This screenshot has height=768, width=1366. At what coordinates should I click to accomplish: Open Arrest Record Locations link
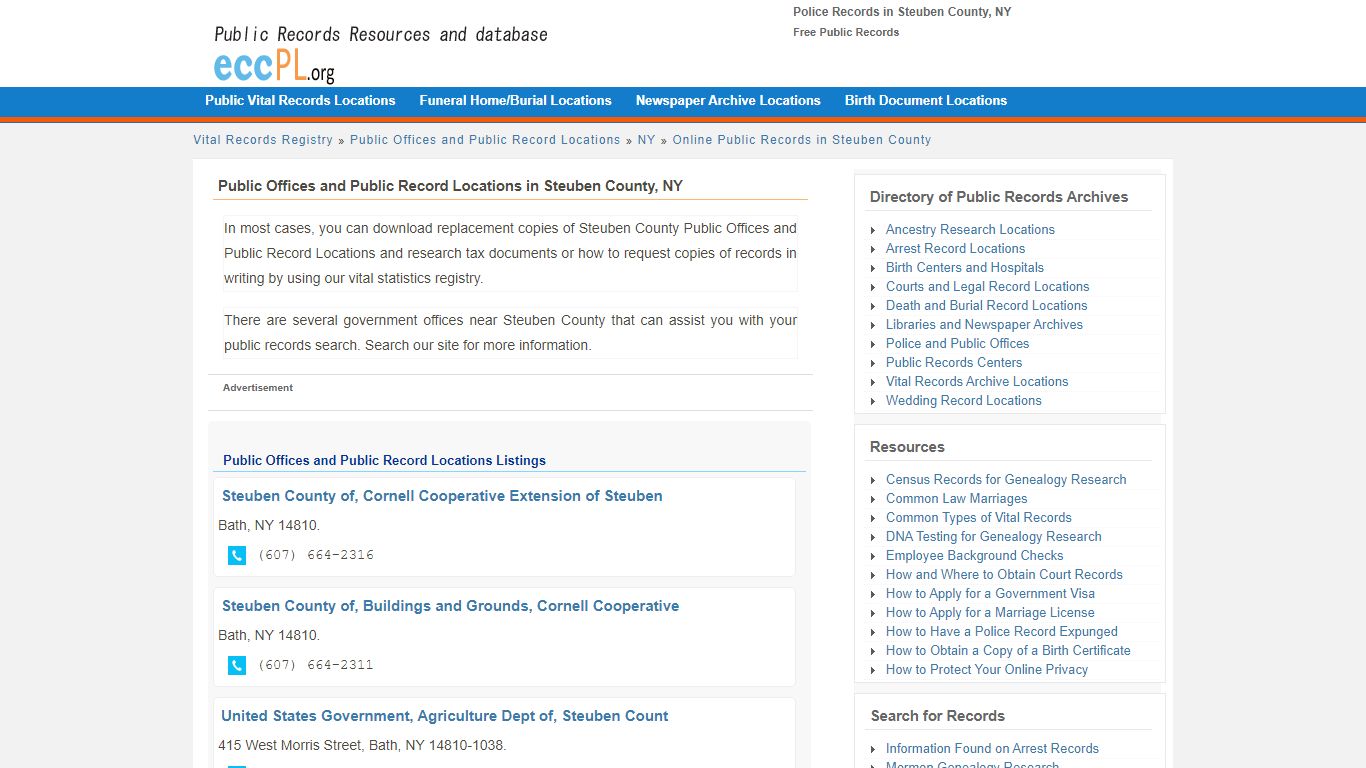tap(955, 249)
